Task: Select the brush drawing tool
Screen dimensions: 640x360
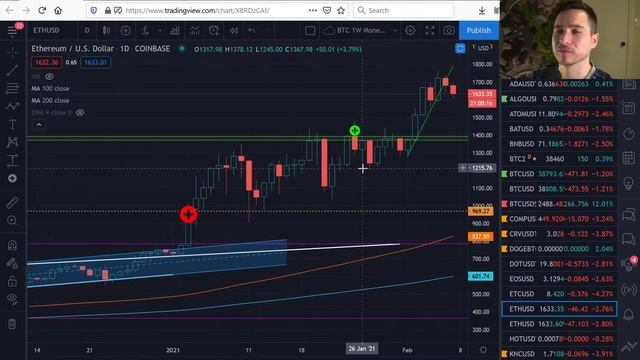Action: [x=12, y=106]
